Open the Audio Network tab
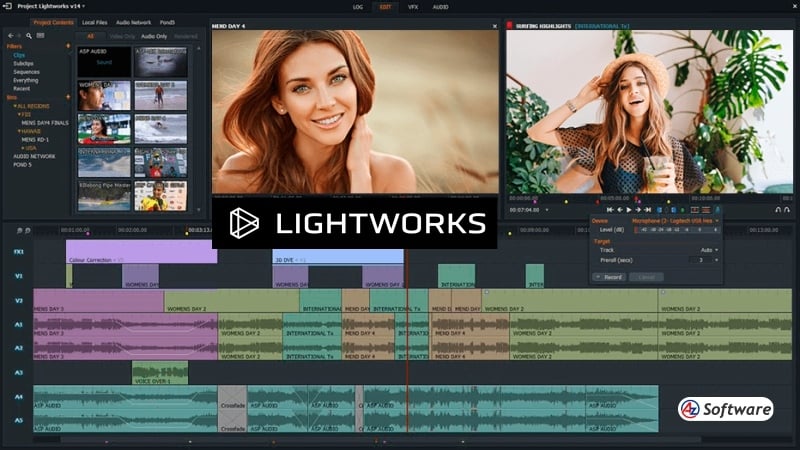800x450 pixels. (x=133, y=22)
